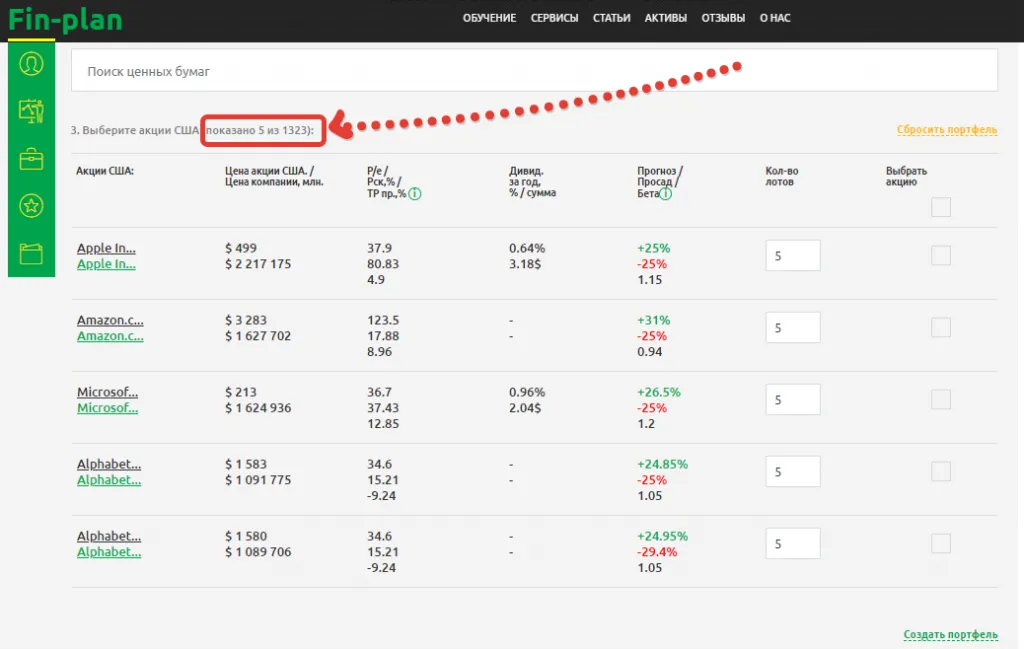Open the green Amazon.c... company link
Viewport: 1024px width, 649px height.
tap(110, 337)
